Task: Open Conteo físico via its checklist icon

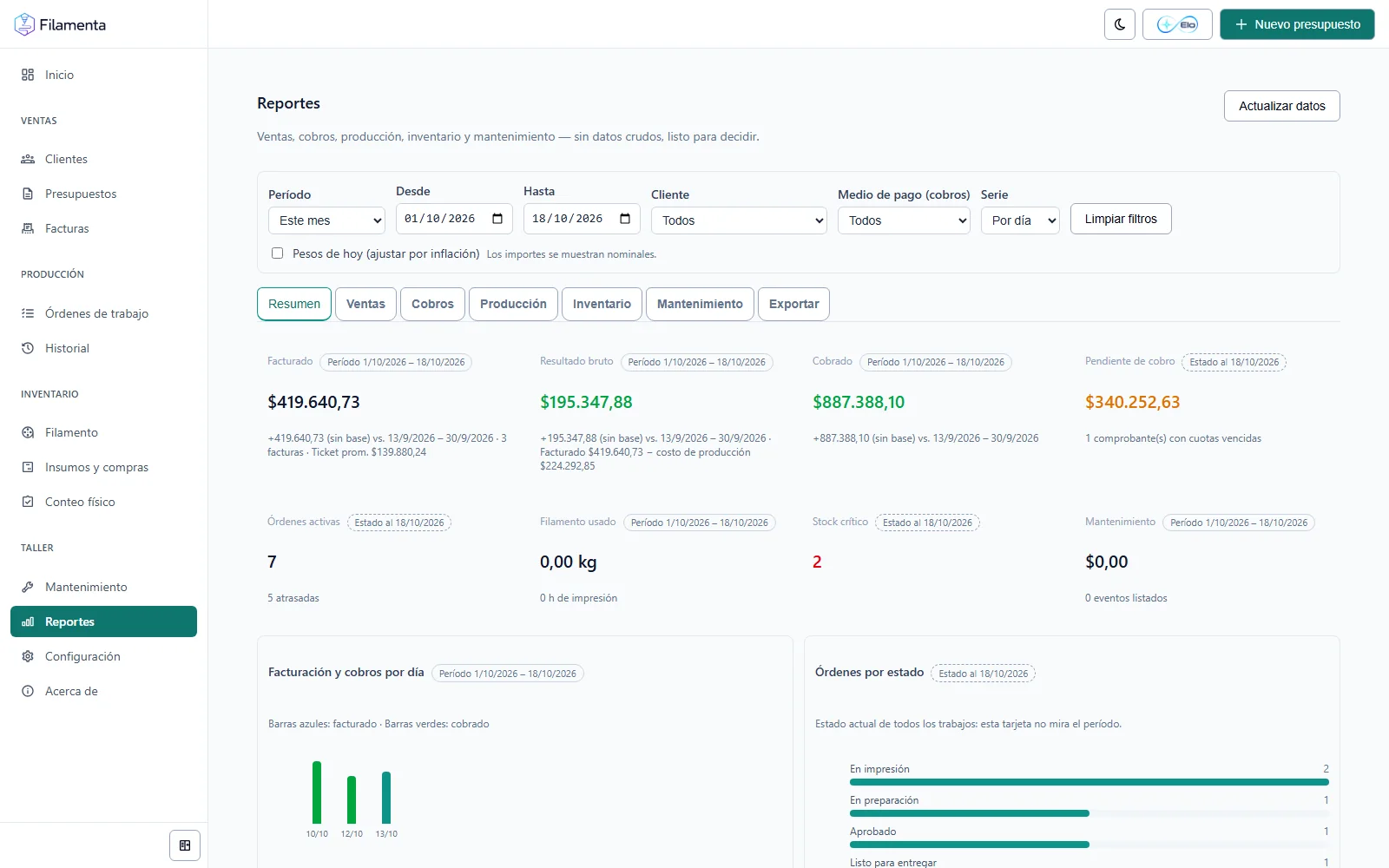Action: pos(28,502)
